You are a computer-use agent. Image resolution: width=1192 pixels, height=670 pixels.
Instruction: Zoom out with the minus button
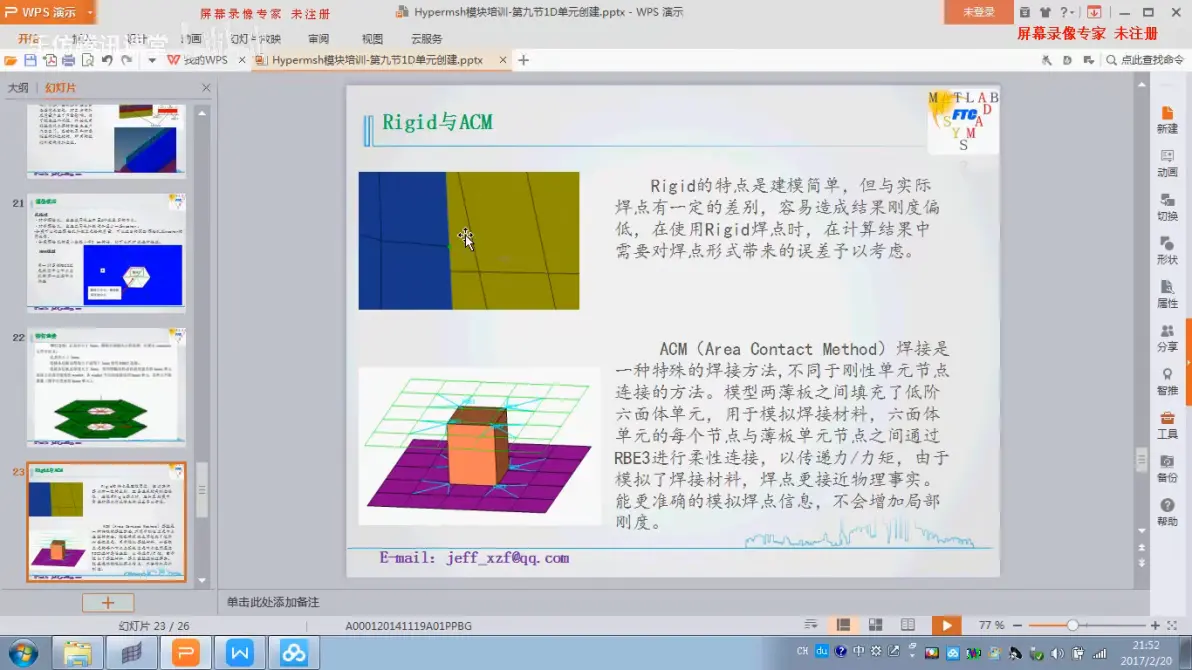[x=1017, y=625]
